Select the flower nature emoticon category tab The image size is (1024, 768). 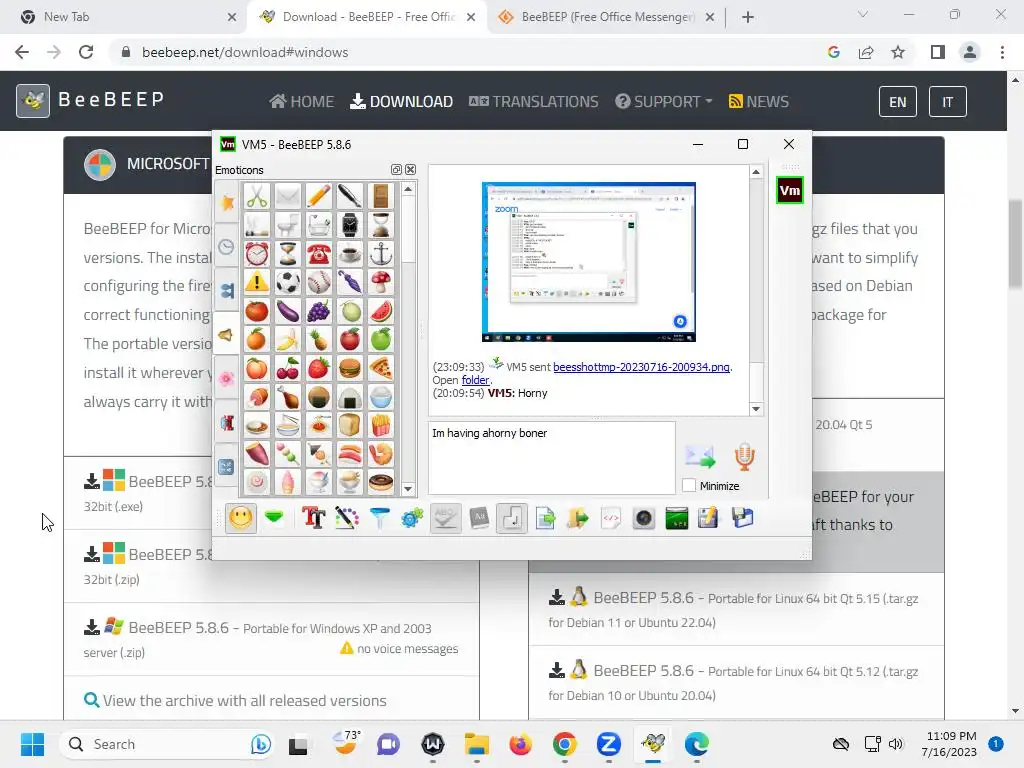tap(227, 378)
